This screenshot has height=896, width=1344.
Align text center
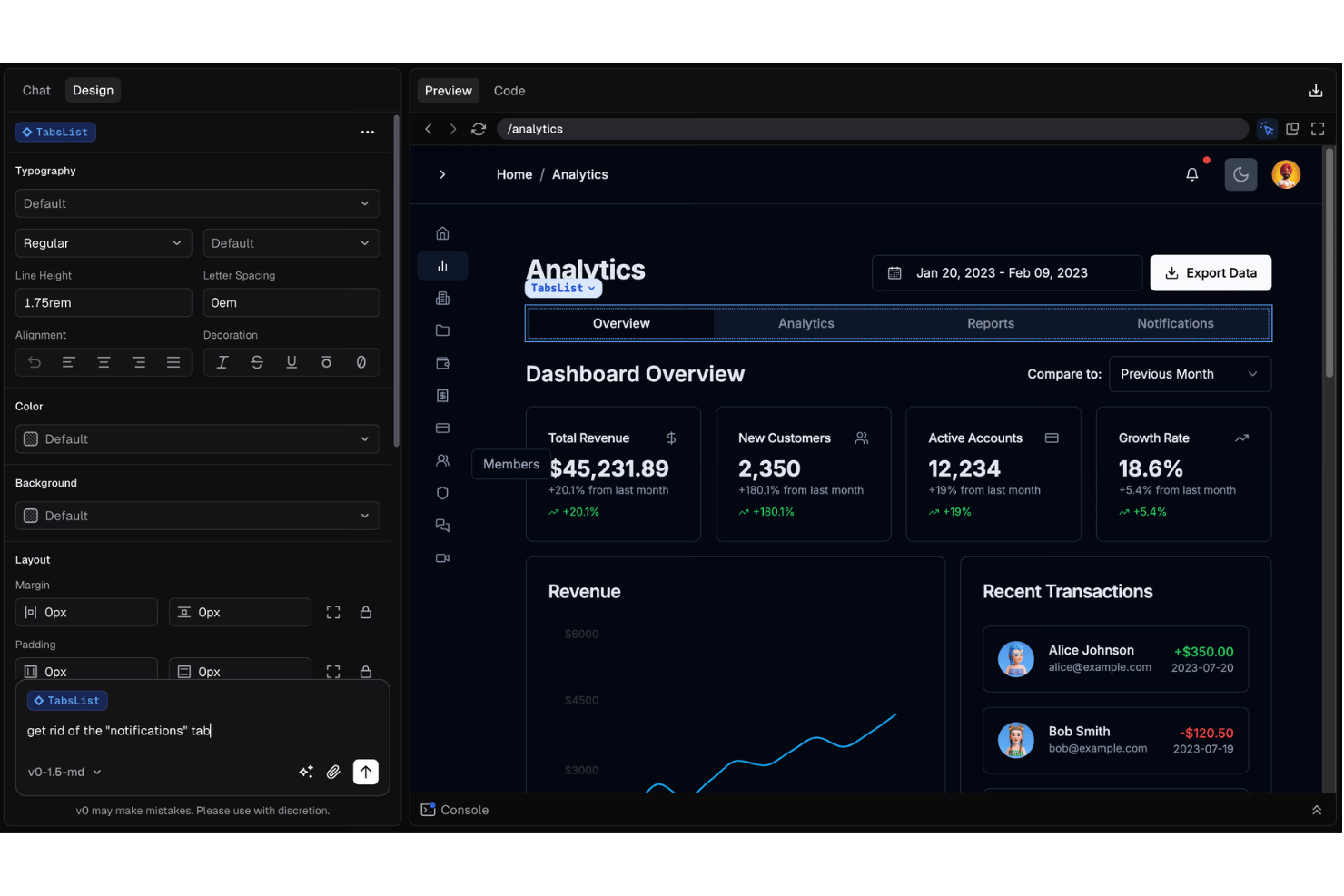point(104,362)
